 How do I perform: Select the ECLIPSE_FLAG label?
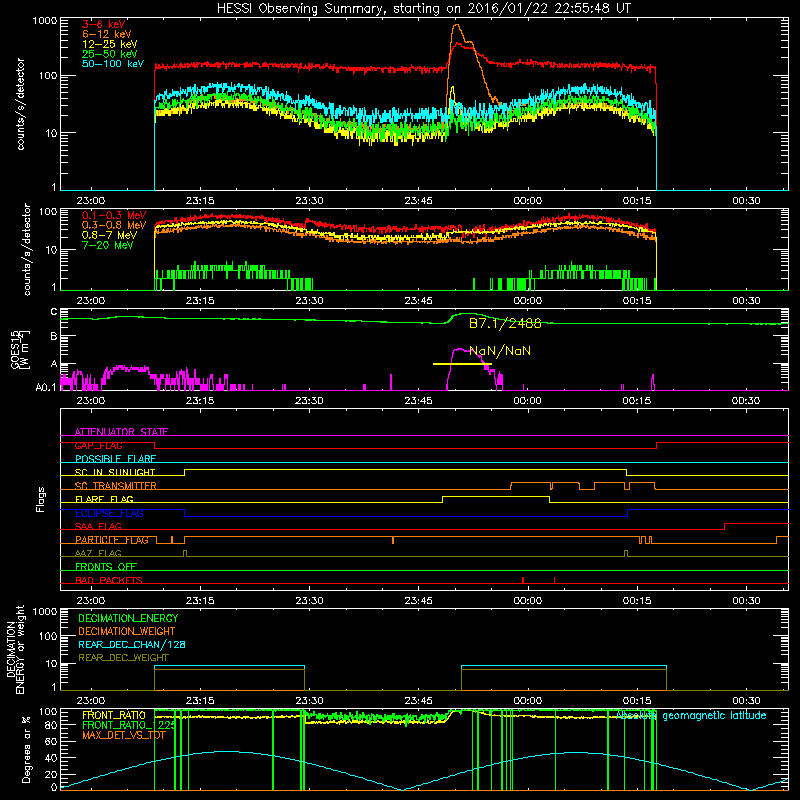coord(109,513)
